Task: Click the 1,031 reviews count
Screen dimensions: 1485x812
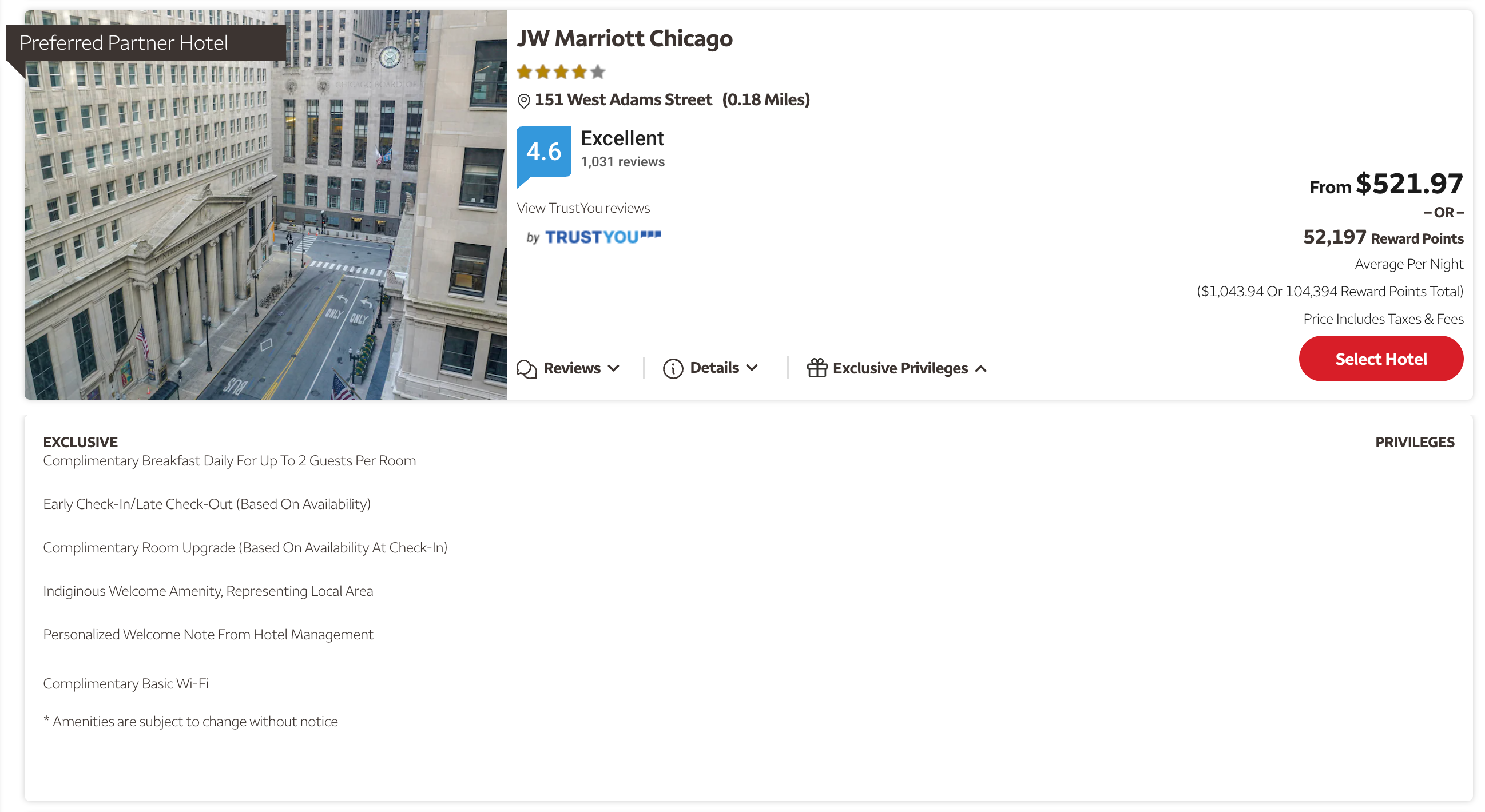Action: [x=622, y=162]
